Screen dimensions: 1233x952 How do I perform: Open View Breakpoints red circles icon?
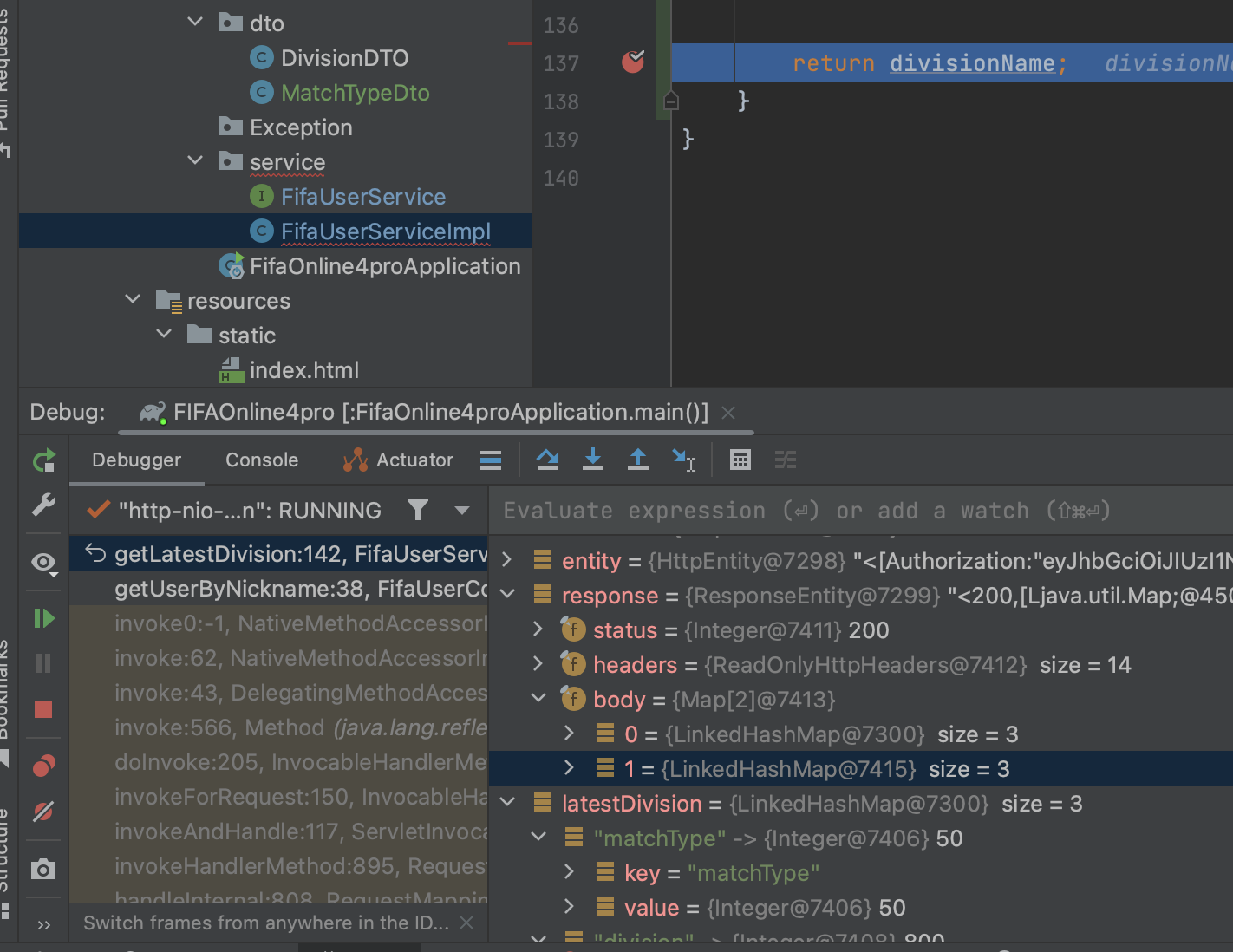pos(43,766)
